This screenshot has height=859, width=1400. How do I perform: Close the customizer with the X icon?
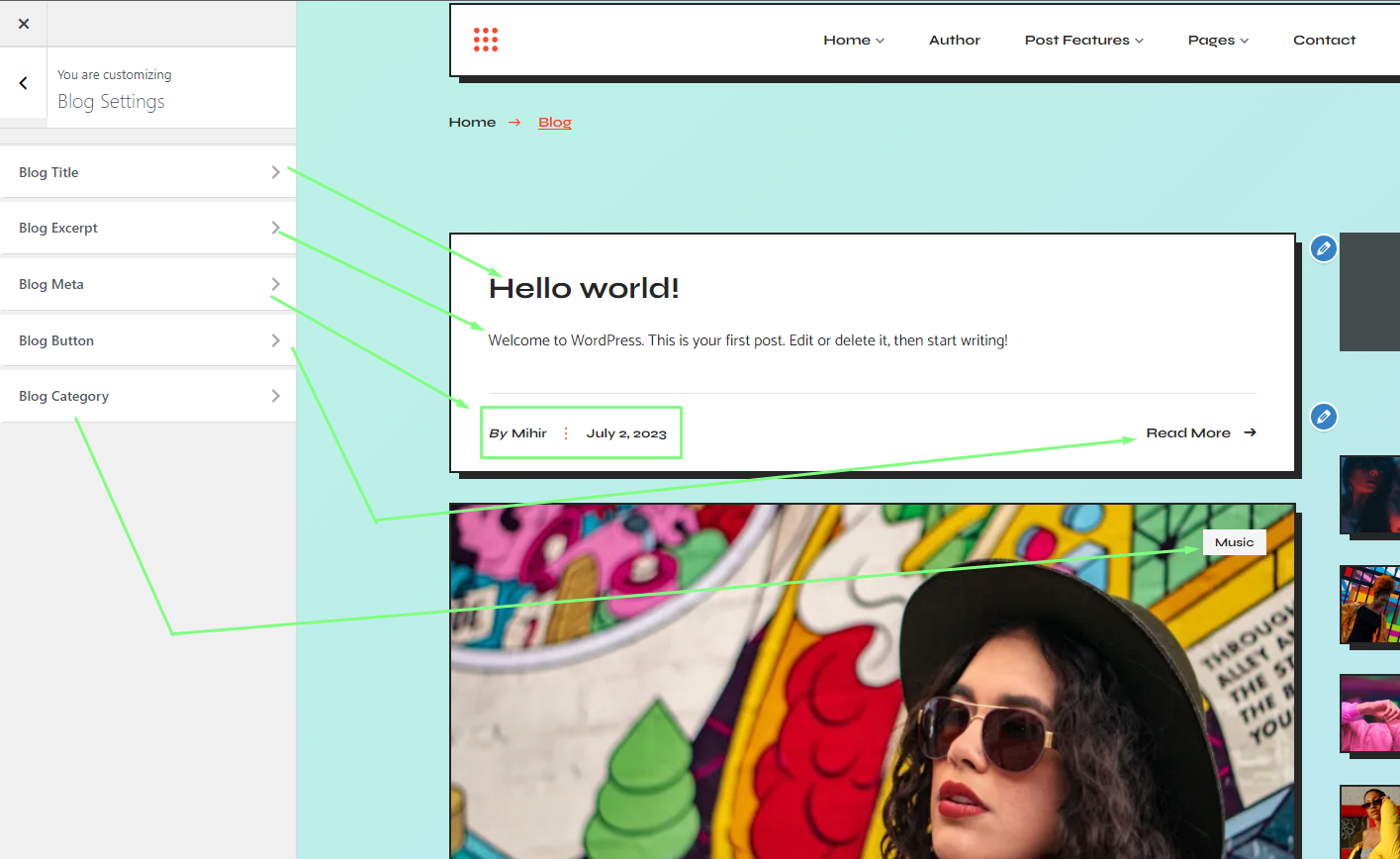point(24,24)
